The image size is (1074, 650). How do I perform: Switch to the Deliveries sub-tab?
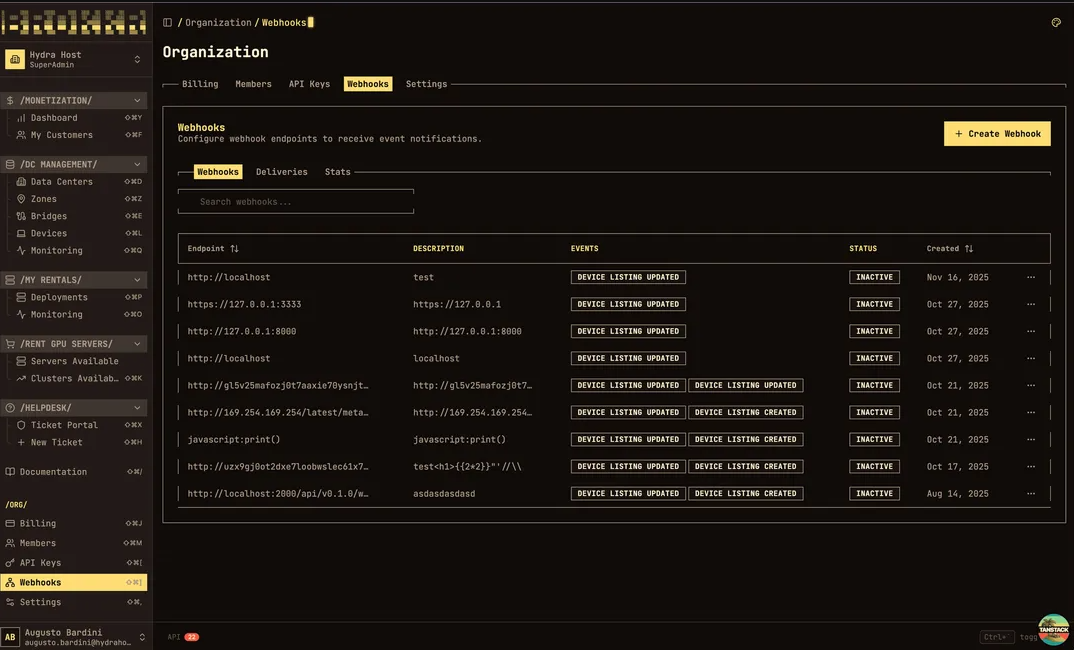click(x=282, y=172)
